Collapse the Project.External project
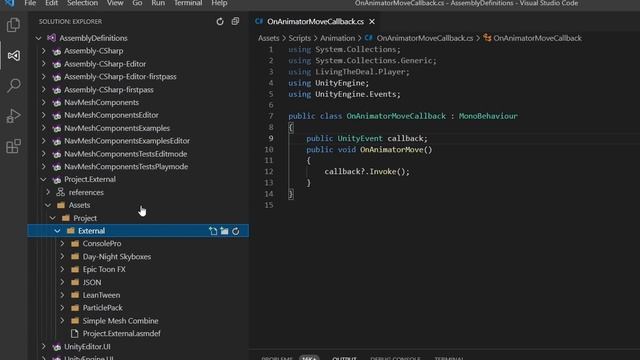The width and height of the screenshot is (640, 360). point(43,179)
